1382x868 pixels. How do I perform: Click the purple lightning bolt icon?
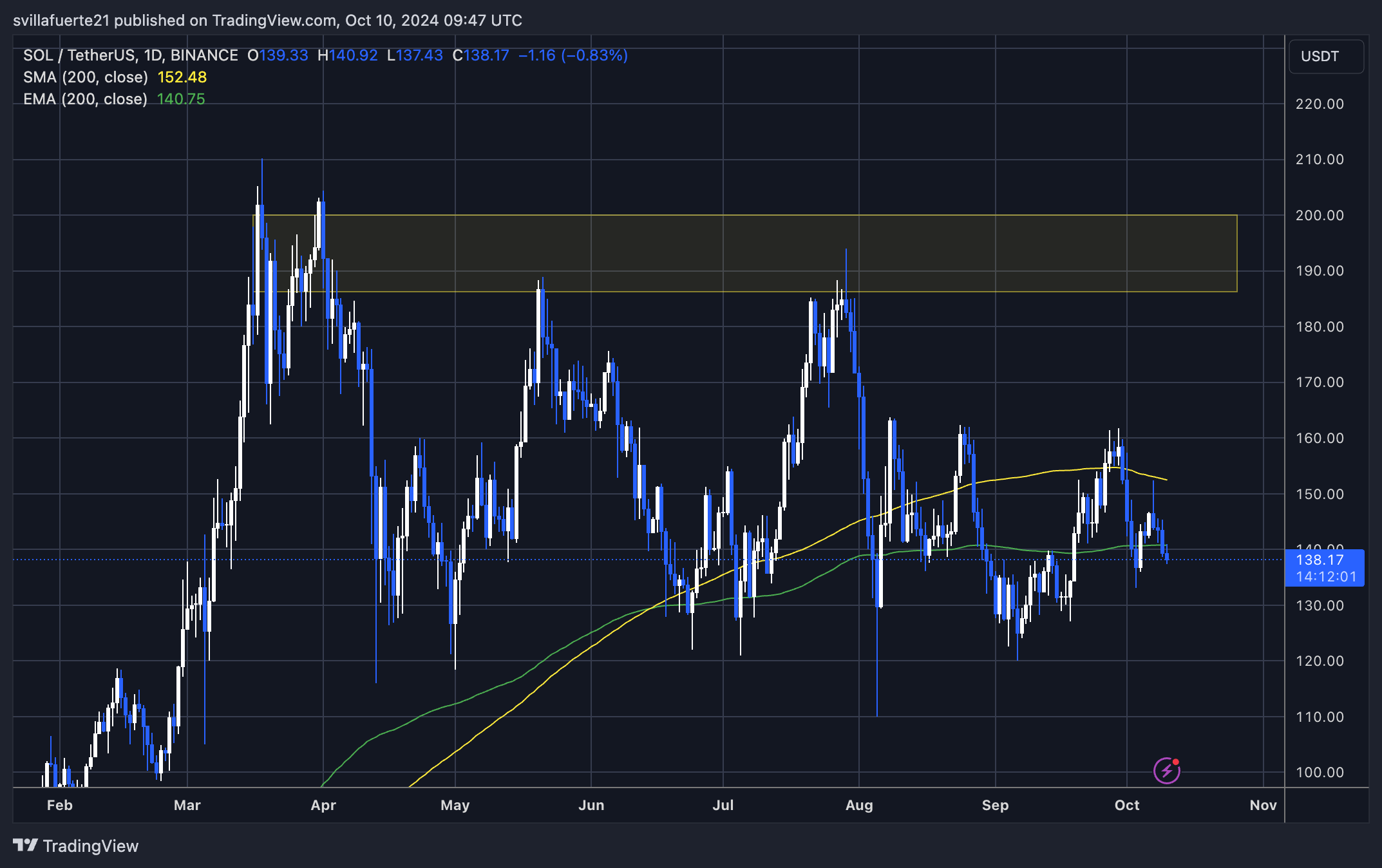[x=1166, y=770]
